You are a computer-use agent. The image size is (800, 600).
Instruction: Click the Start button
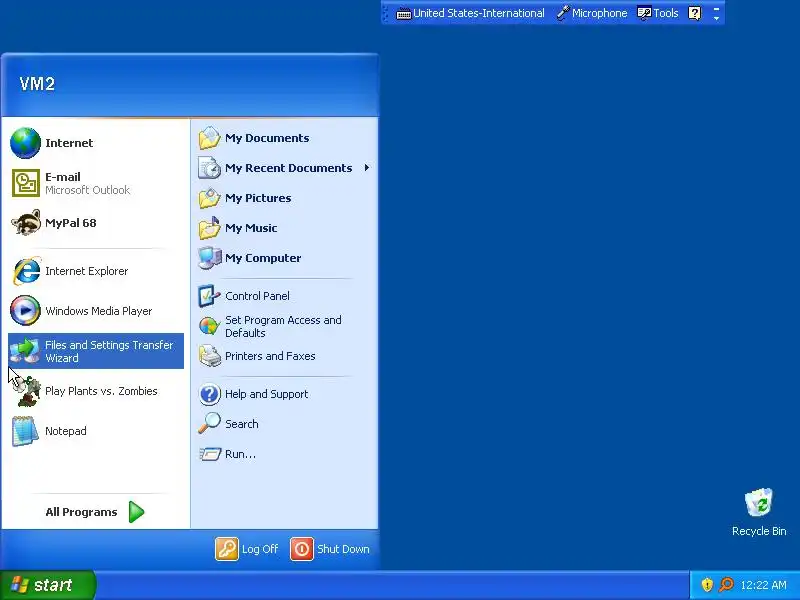point(48,585)
